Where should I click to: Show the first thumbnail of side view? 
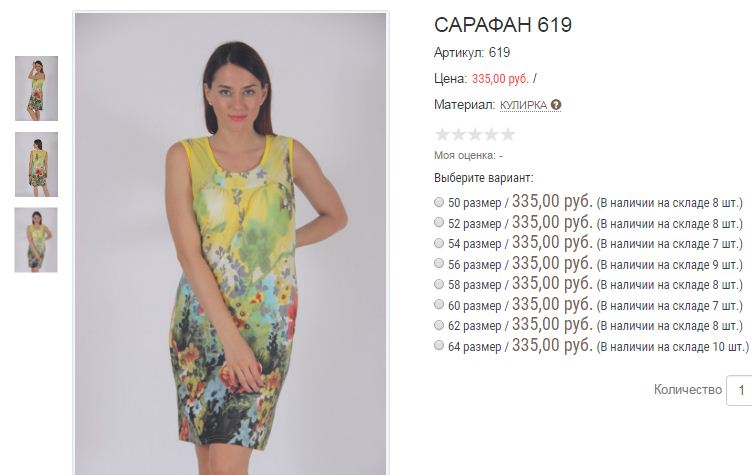[36, 88]
